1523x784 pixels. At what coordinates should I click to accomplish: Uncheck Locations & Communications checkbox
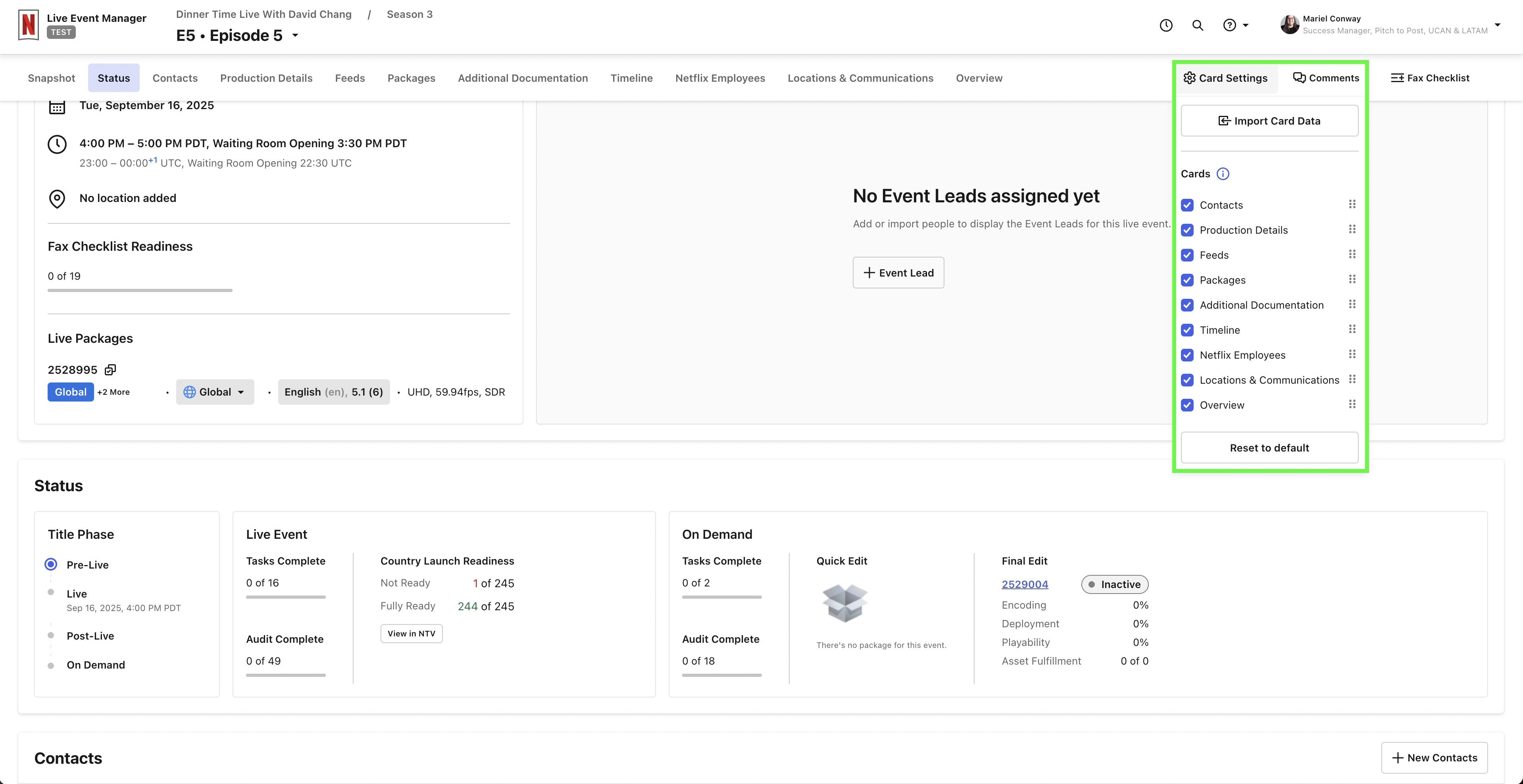tap(1187, 380)
